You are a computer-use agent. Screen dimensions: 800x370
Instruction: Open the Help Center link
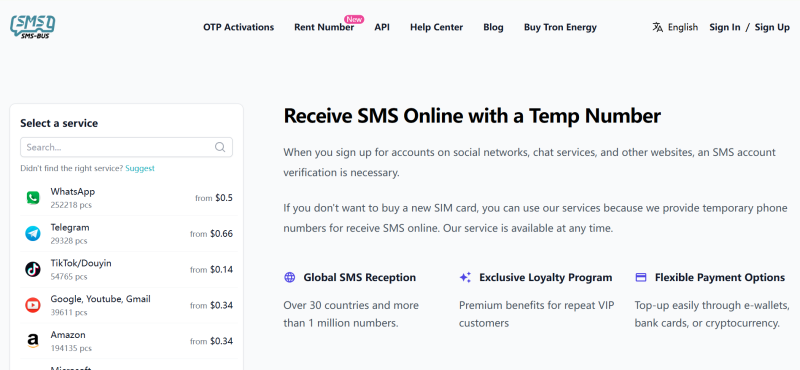coord(437,28)
